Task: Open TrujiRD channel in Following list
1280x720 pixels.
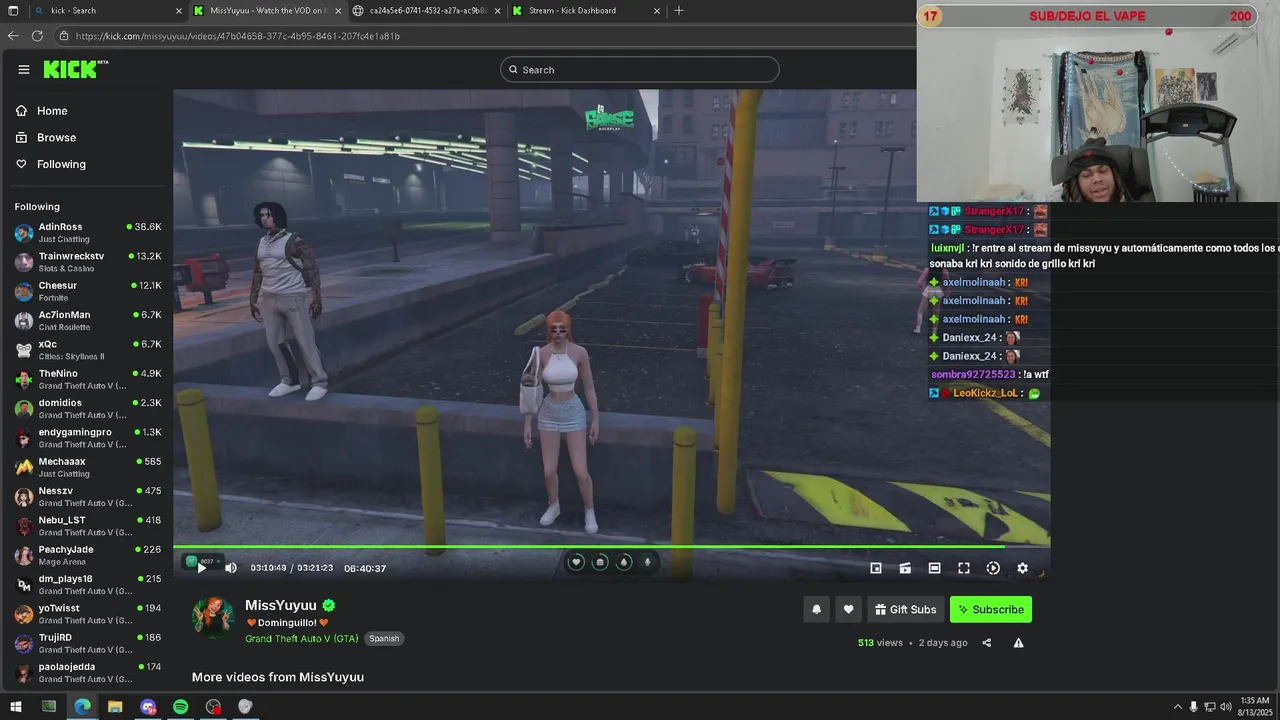Action: (87, 643)
